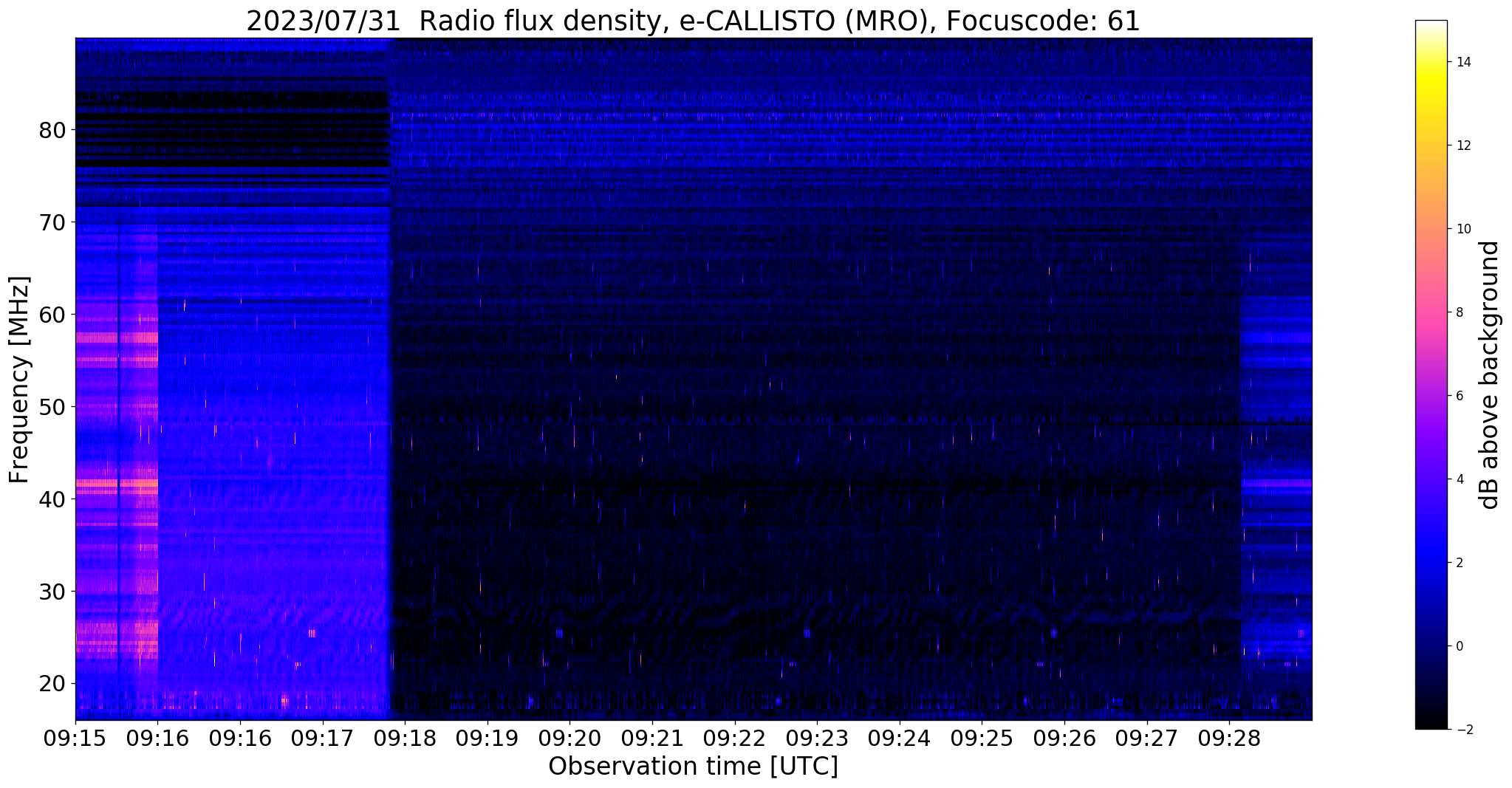Click the 09:22 time tick label
The height and width of the screenshot is (788, 1512).
(734, 738)
